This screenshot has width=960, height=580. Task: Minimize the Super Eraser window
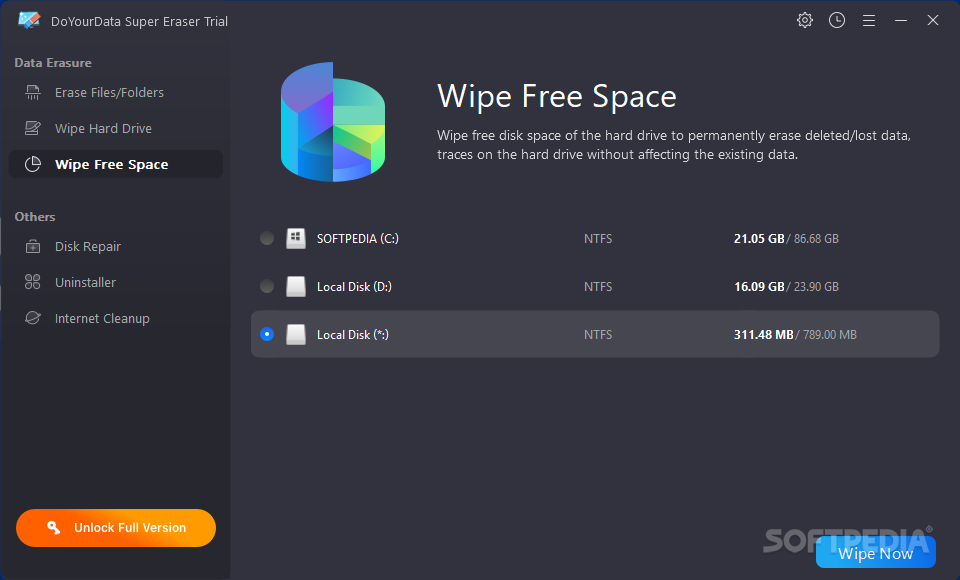click(x=901, y=21)
